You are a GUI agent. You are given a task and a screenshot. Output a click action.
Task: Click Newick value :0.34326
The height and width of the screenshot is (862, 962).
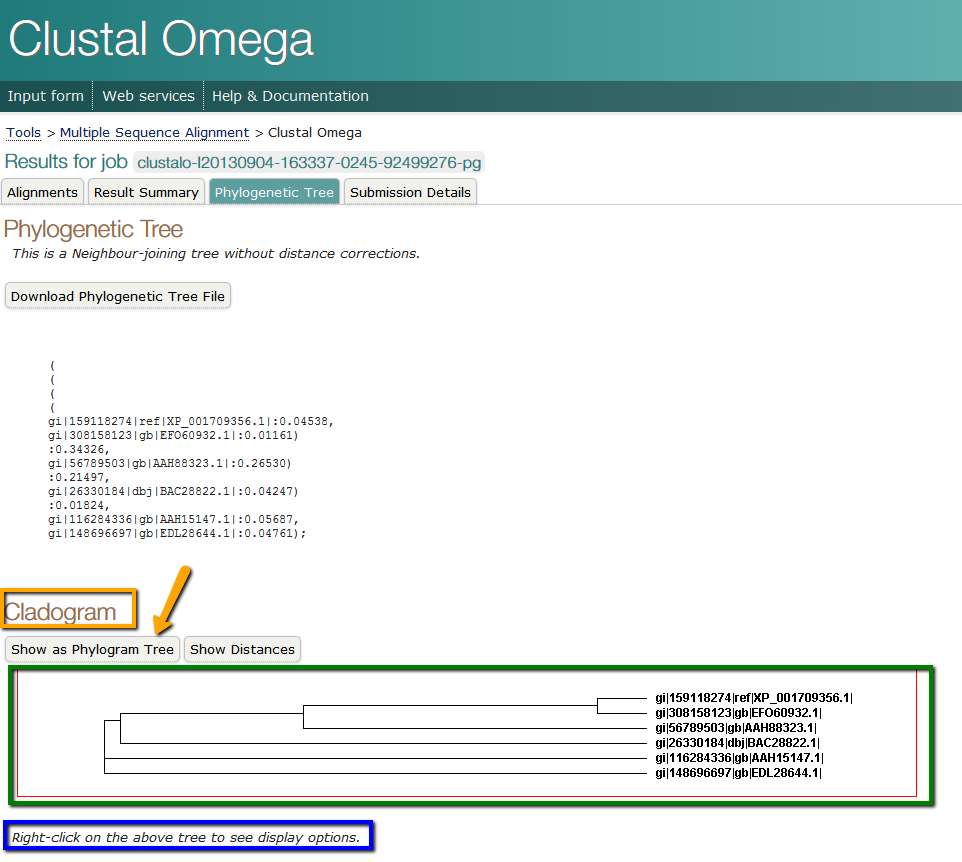[79, 450]
